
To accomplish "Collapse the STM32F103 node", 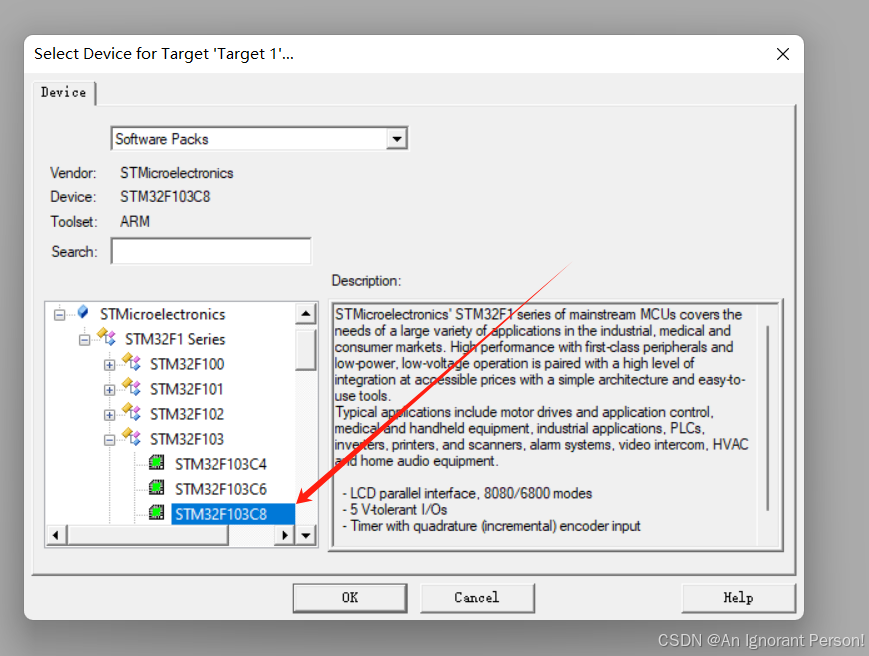I will point(109,440).
